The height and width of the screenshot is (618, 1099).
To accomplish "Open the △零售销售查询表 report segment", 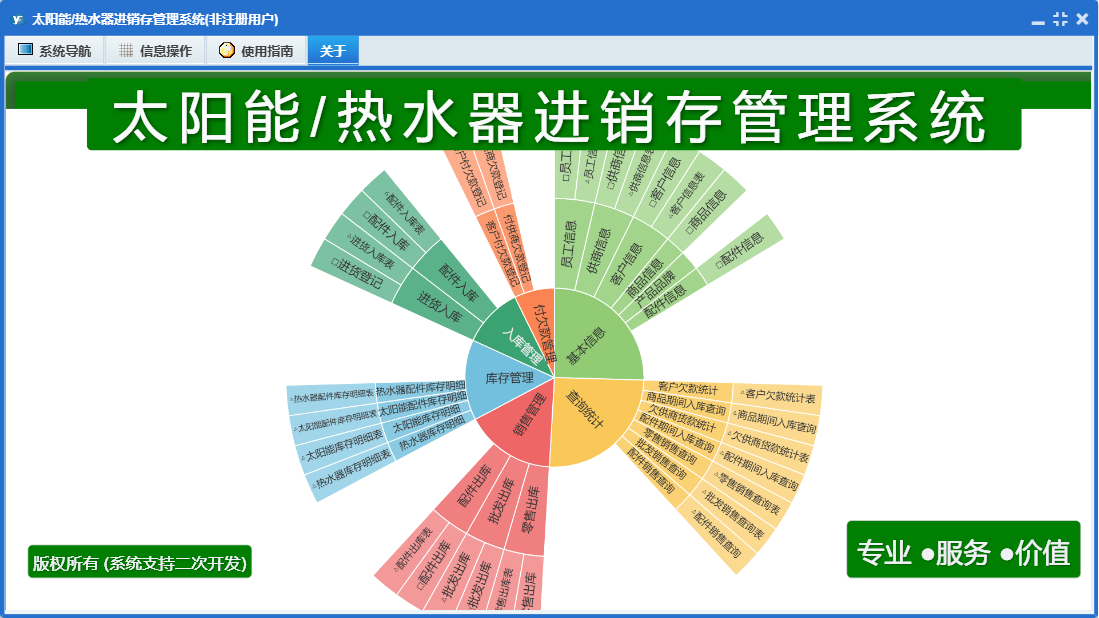I will tap(746, 495).
